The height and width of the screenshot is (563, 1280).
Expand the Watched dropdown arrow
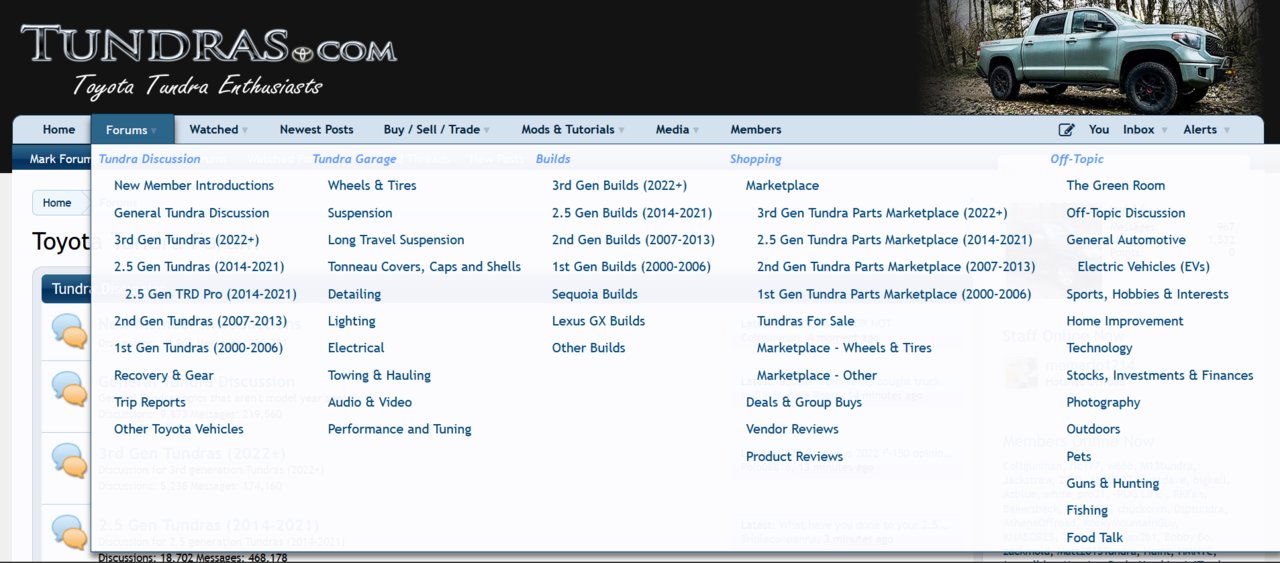point(245,130)
